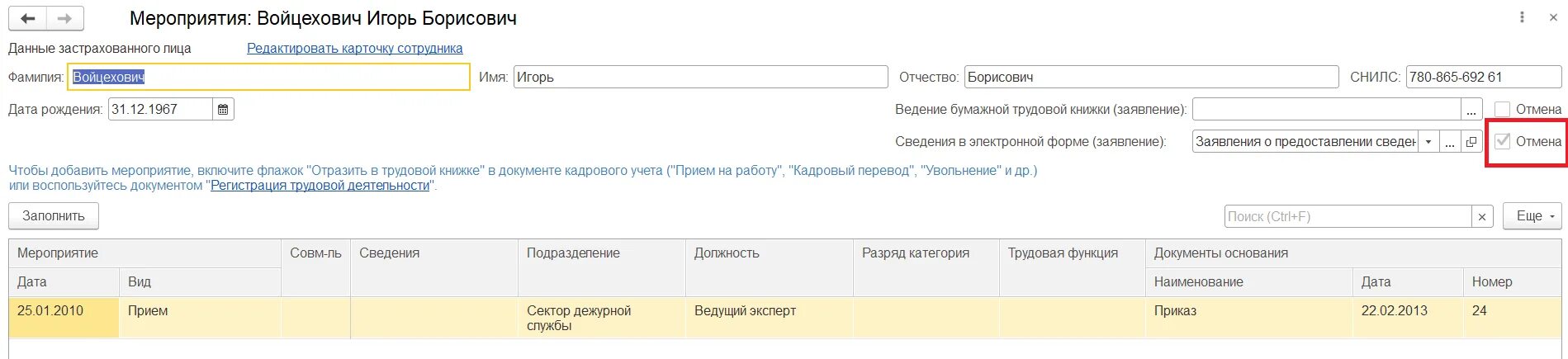Toggle the Отмена checkbox for paper work book

[1503, 109]
